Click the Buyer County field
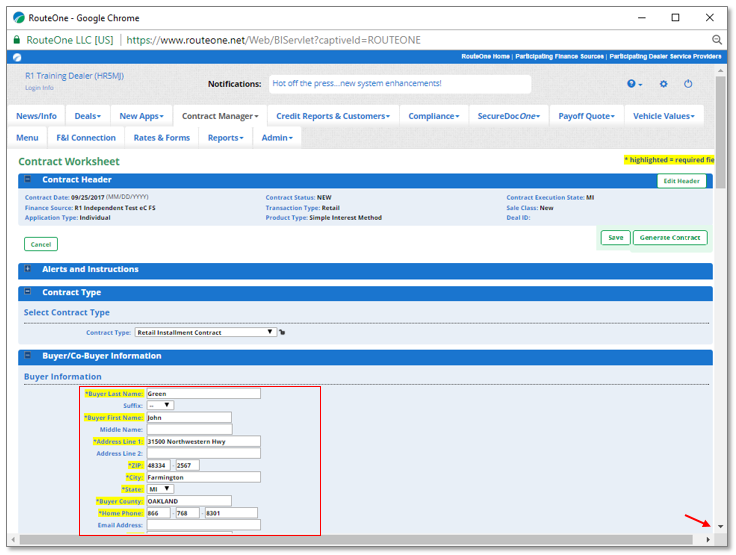The image size is (736, 555). (189, 501)
